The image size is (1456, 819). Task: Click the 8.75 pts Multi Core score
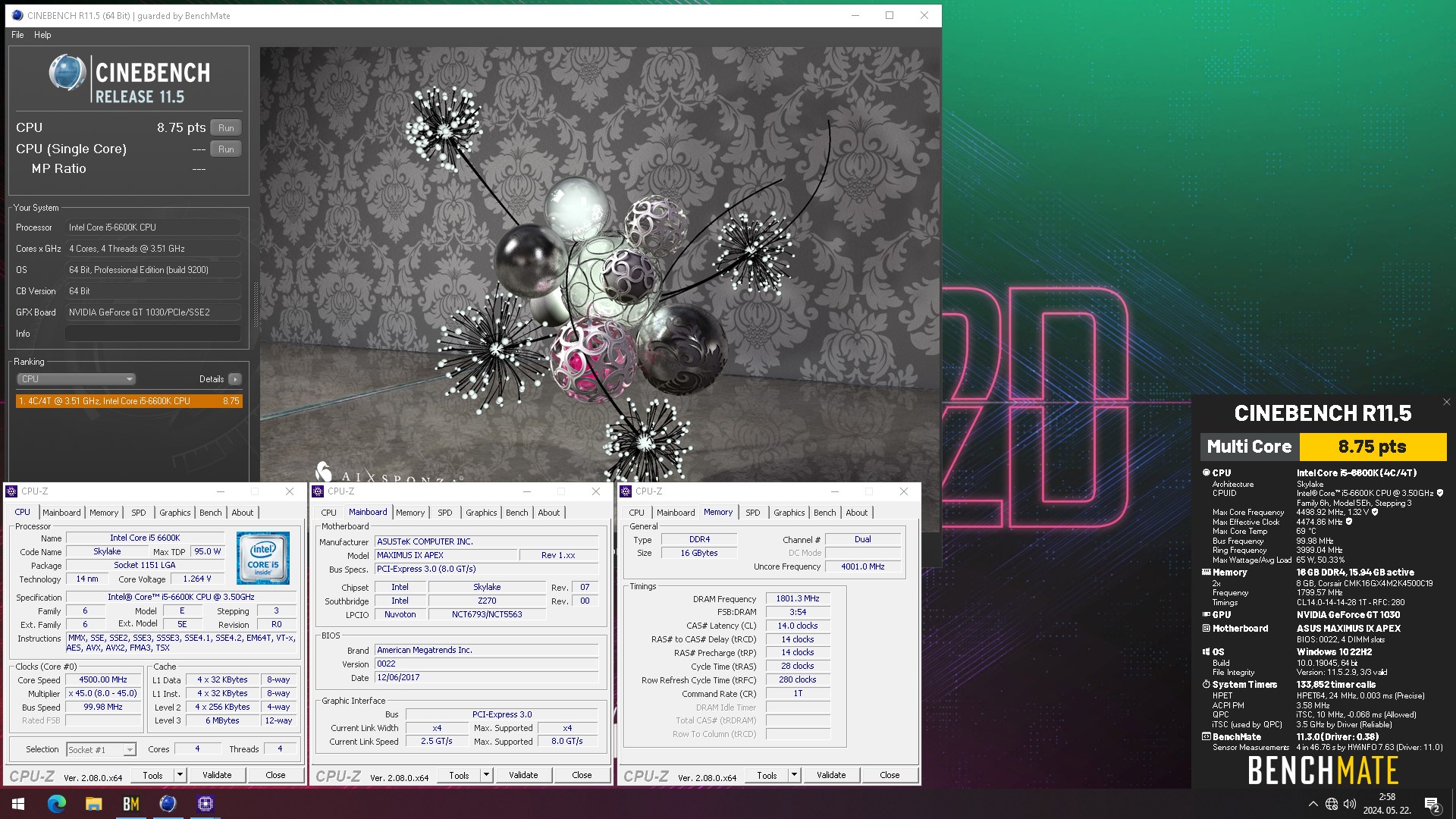click(1373, 447)
